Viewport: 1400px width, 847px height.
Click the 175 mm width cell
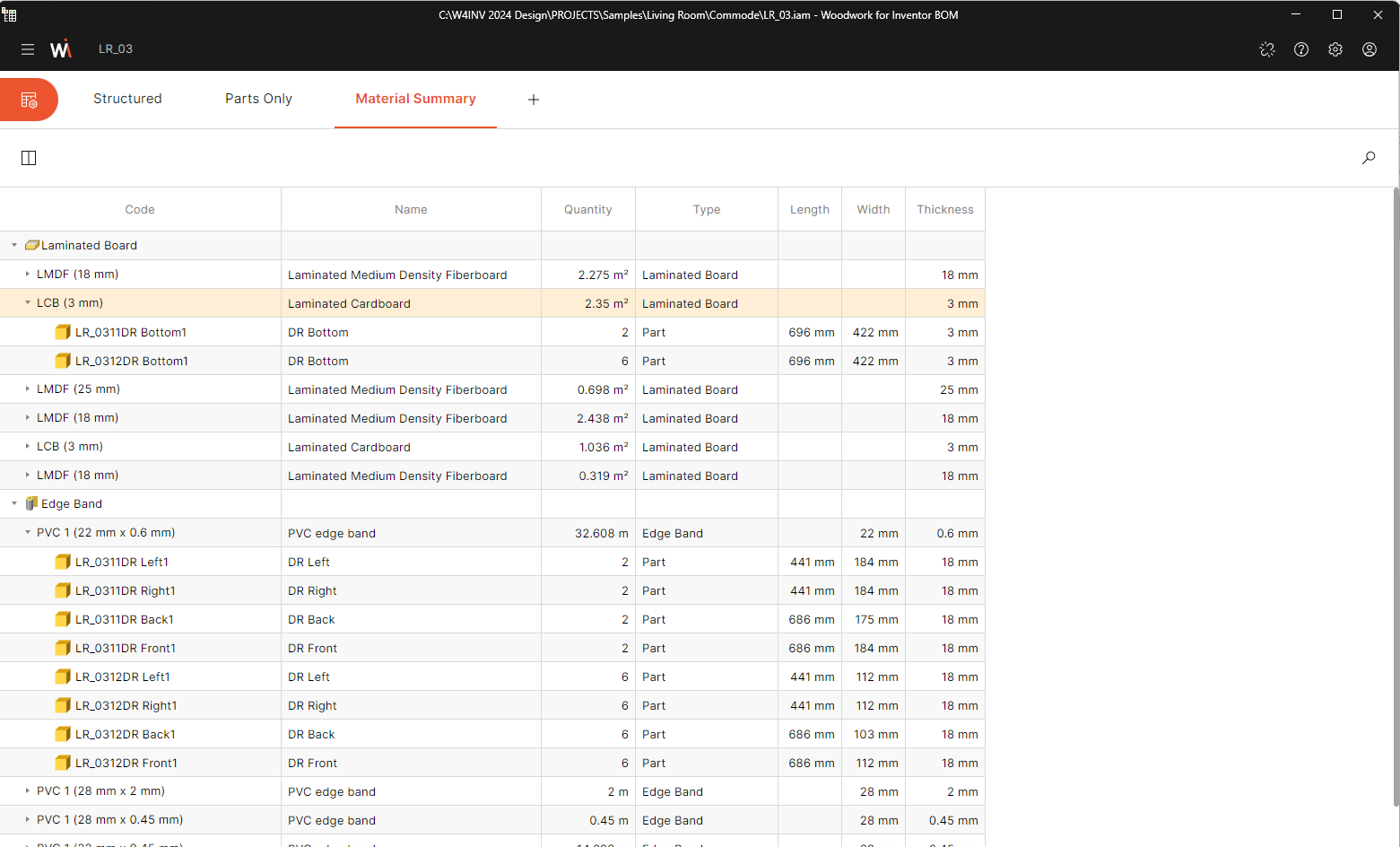click(x=874, y=619)
